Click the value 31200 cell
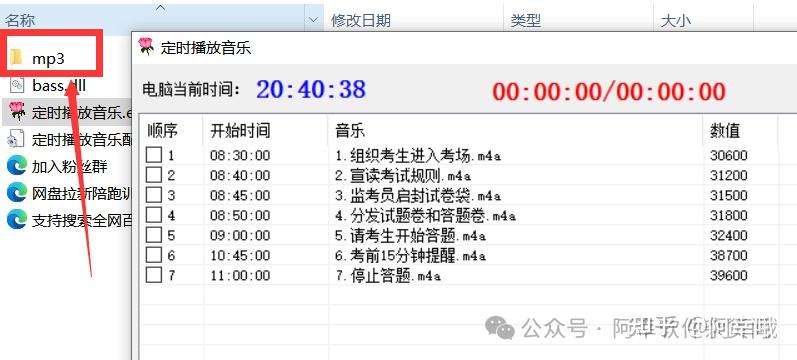The image size is (797, 360). (x=729, y=175)
